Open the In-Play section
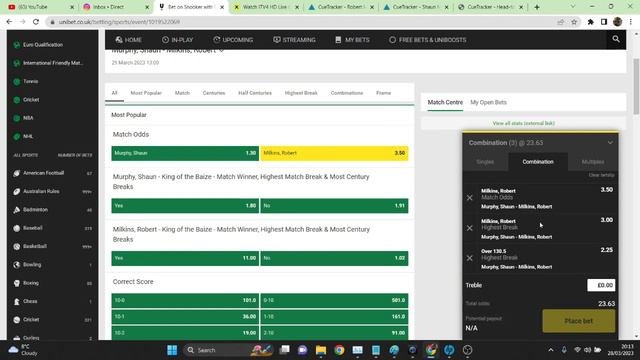The image size is (640, 360). click(x=177, y=40)
